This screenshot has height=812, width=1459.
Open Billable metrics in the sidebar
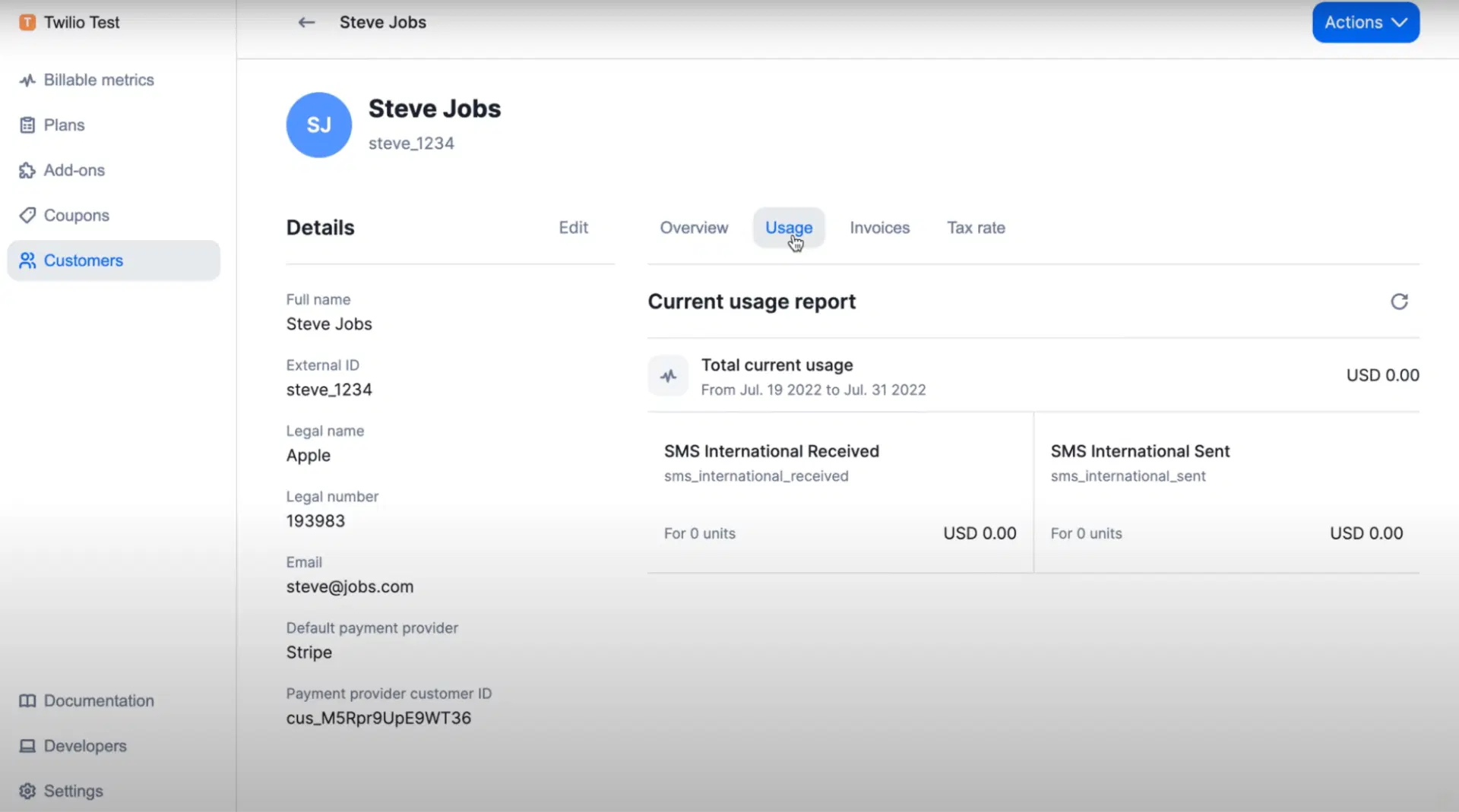click(x=114, y=80)
